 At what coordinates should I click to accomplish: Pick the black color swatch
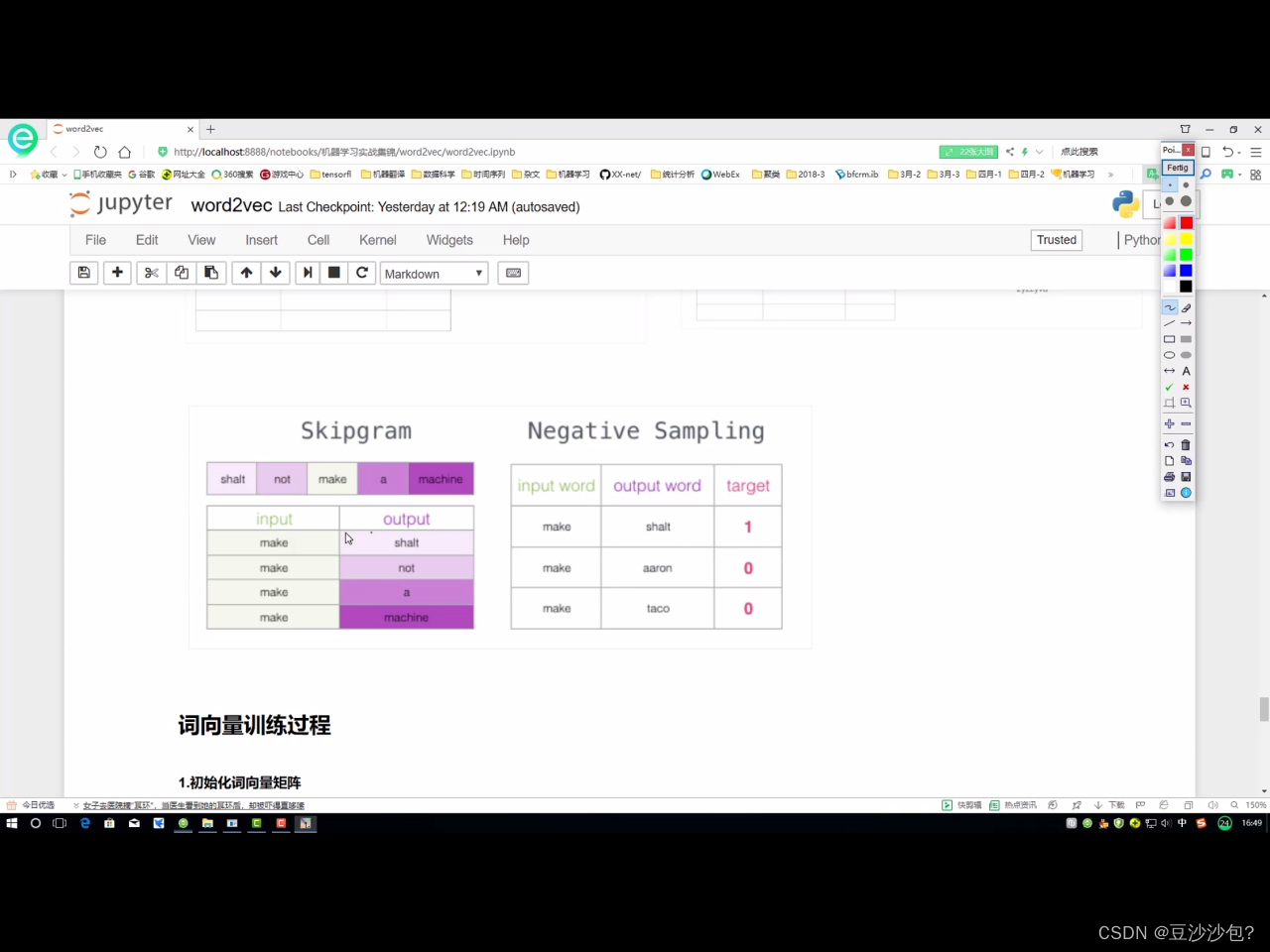1186,287
